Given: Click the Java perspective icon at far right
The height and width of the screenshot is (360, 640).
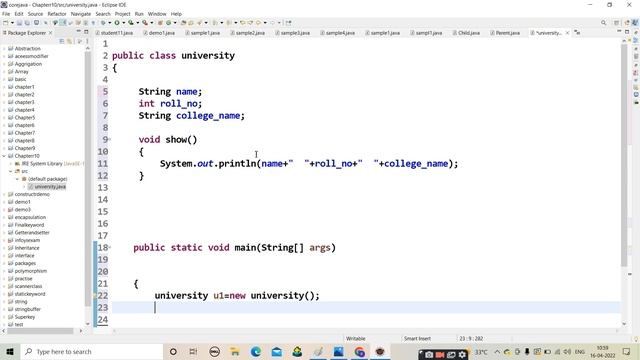Looking at the screenshot, I should pyautogui.click(x=635, y=23).
